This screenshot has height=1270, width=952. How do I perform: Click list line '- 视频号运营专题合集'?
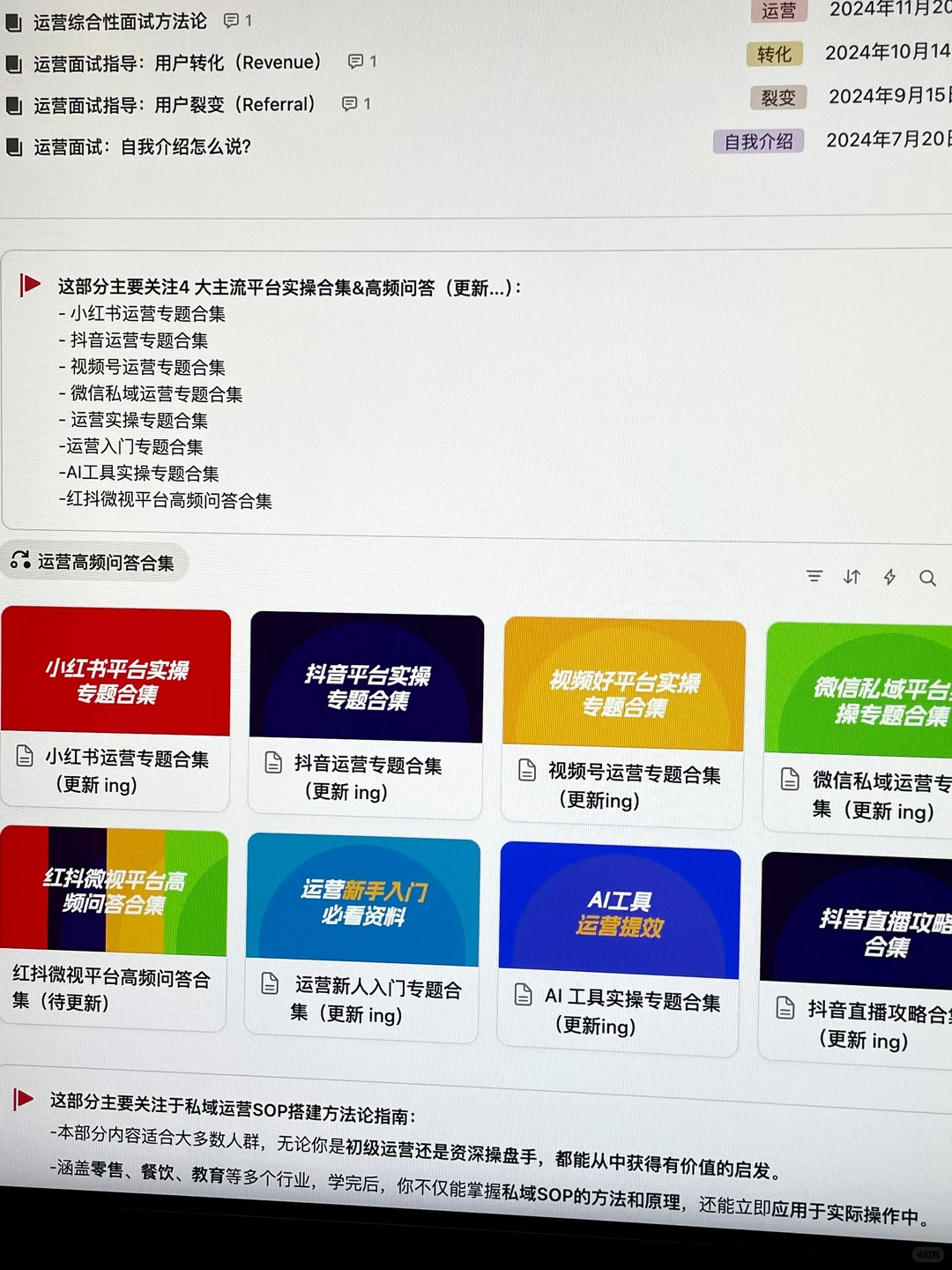[x=142, y=367]
